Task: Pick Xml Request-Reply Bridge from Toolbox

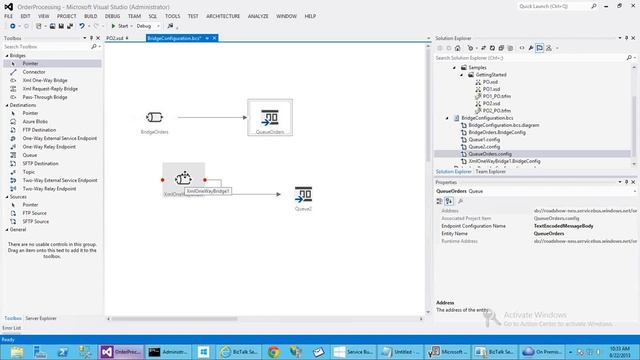Action: pyautogui.click(x=50, y=89)
